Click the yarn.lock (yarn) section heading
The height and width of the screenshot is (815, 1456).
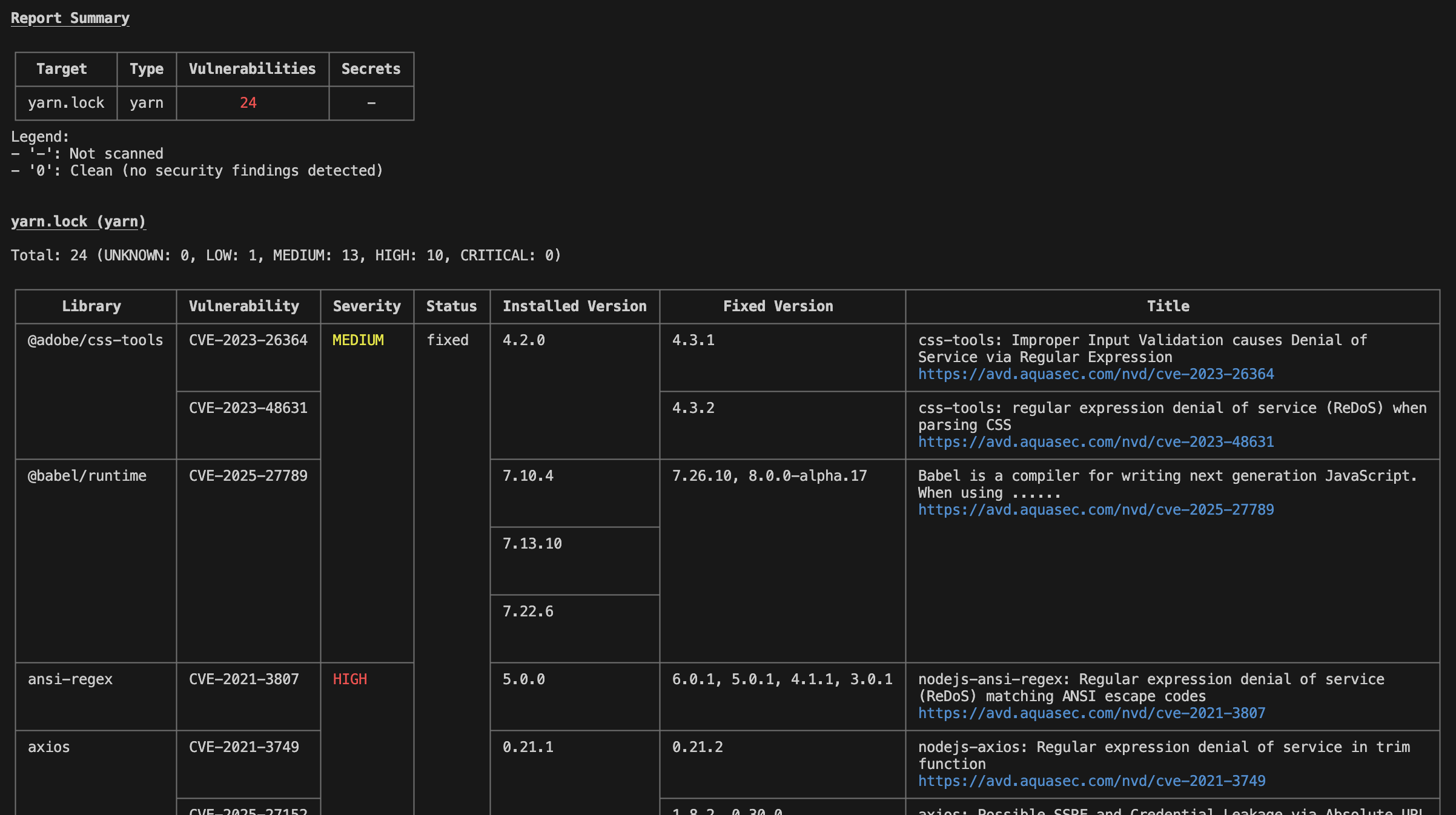click(78, 222)
